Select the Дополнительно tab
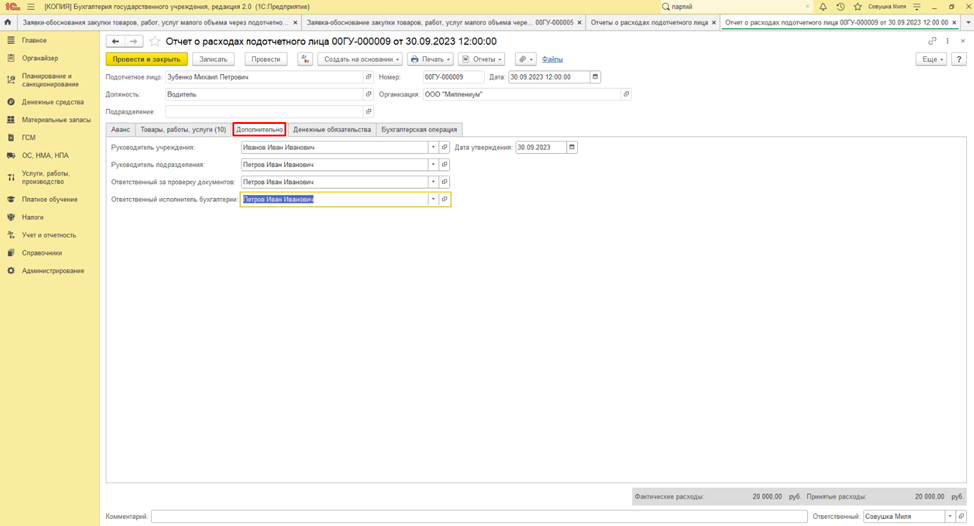The image size is (974, 526). coord(259,130)
